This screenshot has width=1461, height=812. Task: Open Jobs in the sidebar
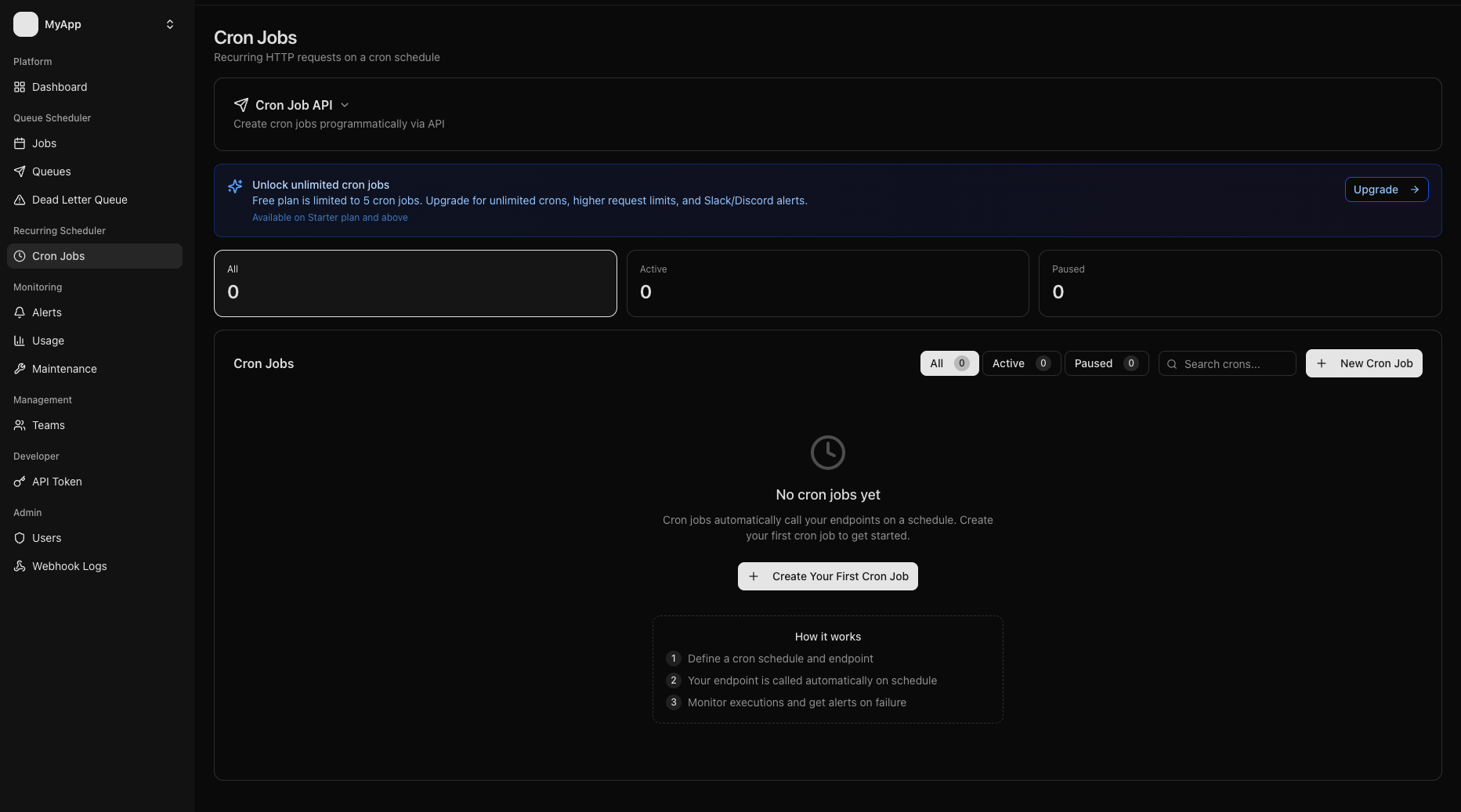pos(95,143)
